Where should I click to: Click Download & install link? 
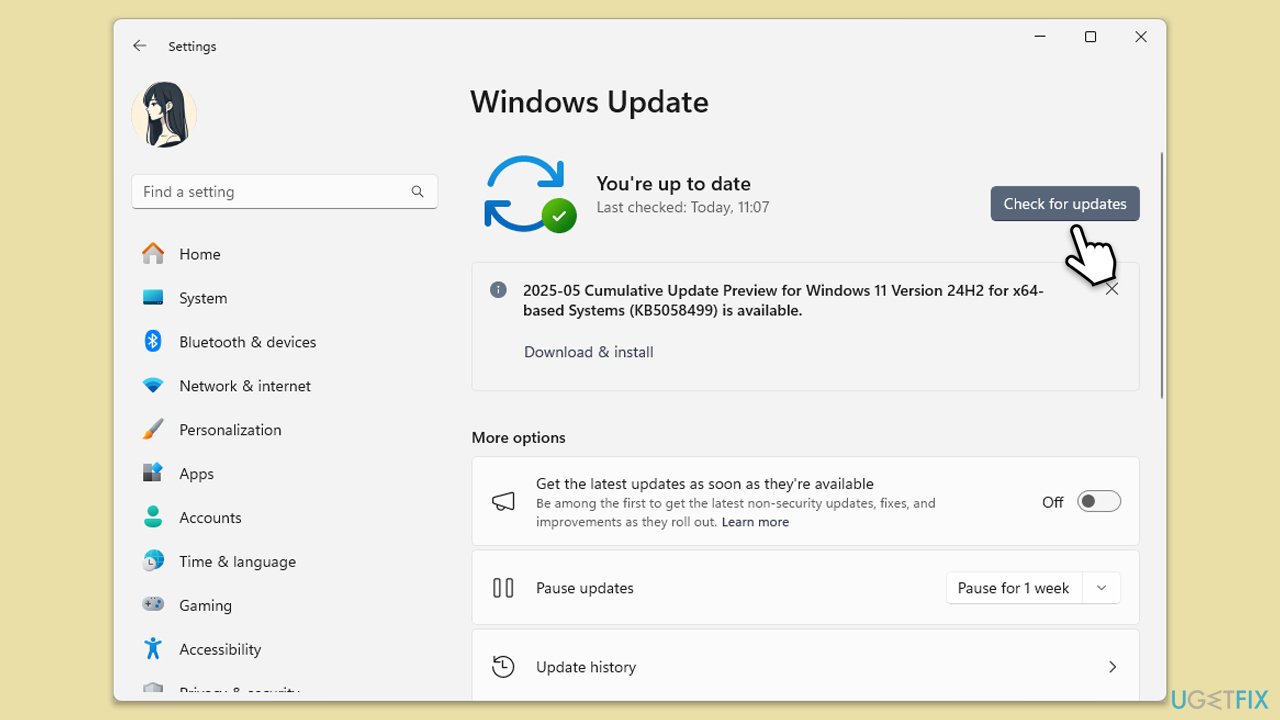click(588, 352)
